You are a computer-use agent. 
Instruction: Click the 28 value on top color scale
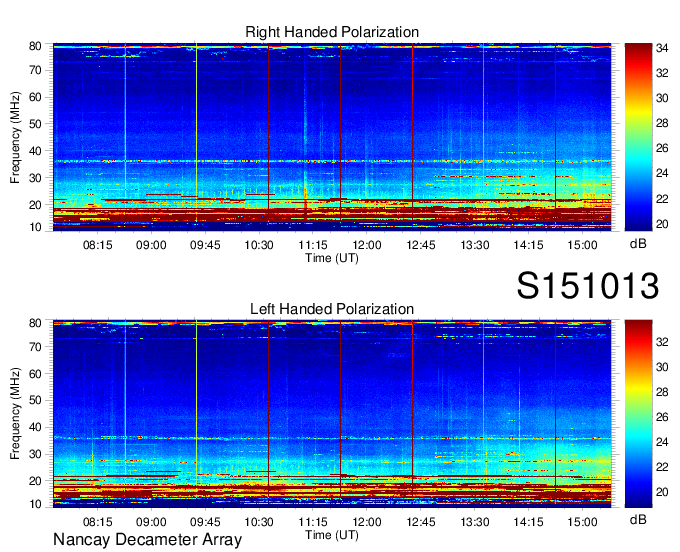662,123
